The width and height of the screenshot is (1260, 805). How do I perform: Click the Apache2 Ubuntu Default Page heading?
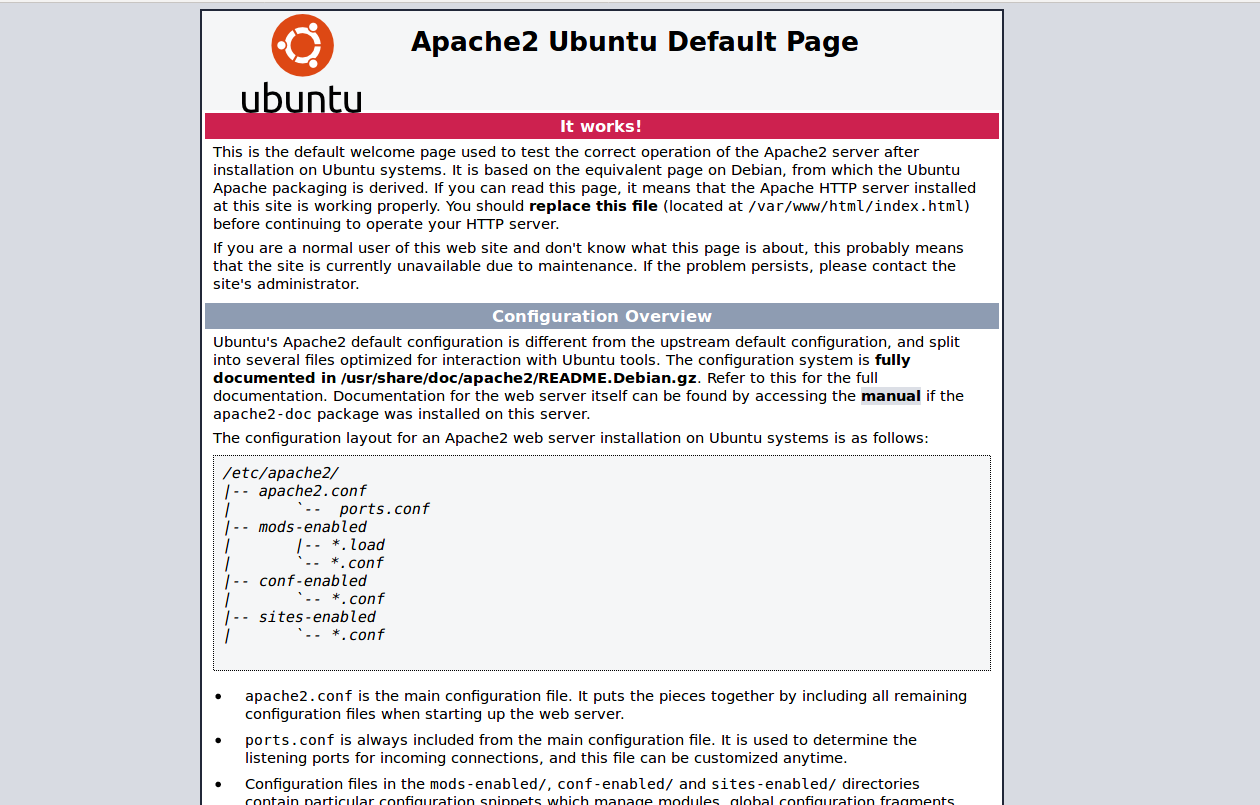(x=634, y=42)
